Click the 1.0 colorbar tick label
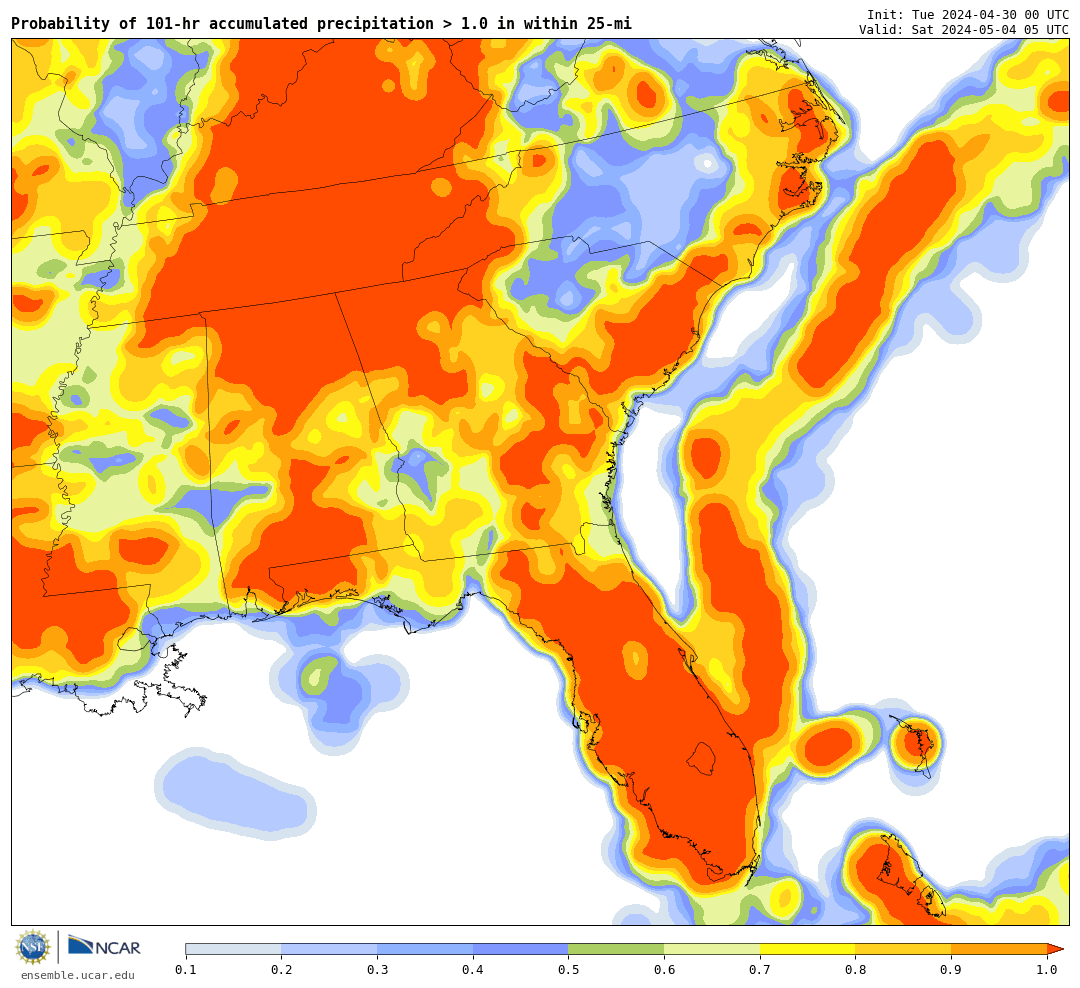Screen dimensions: 1080x988 click(x=1047, y=970)
